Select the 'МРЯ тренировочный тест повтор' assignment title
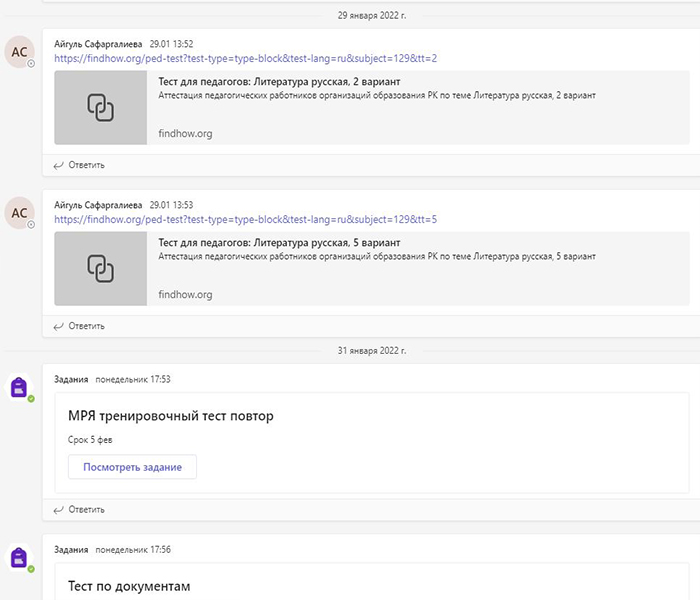Image resolution: width=700 pixels, height=600 pixels. (170, 416)
